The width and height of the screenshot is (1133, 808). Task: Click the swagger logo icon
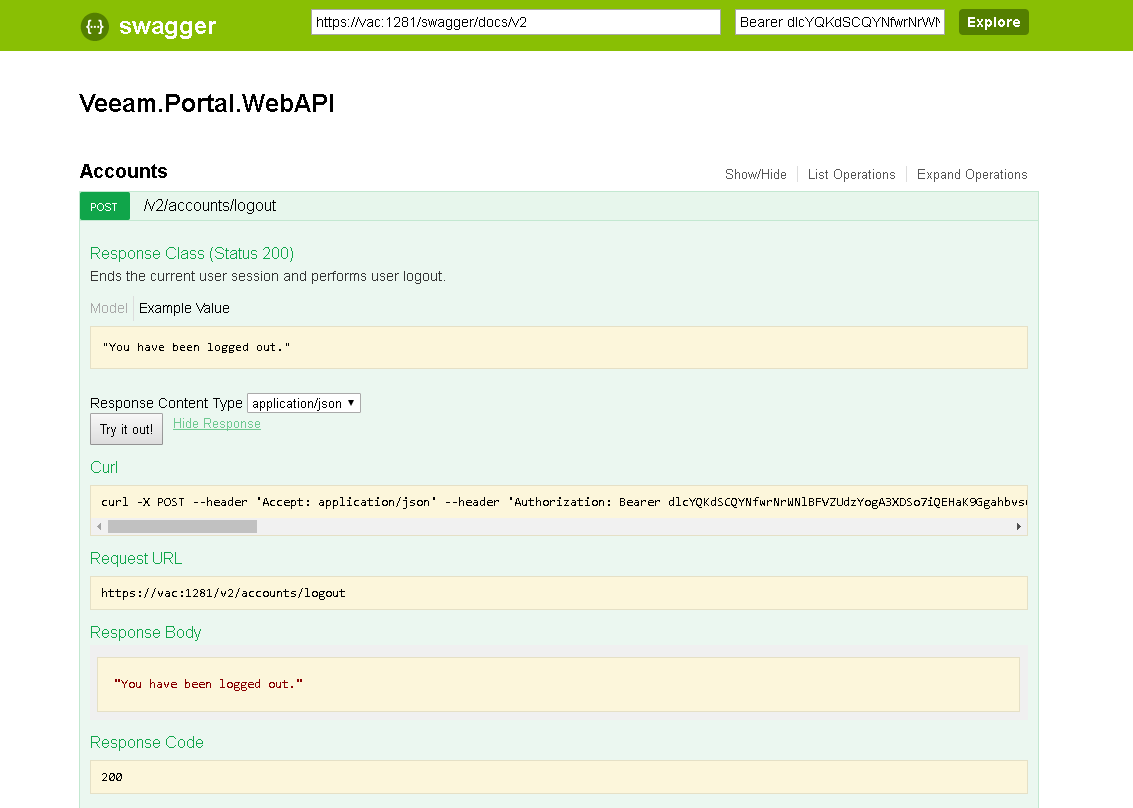click(x=94, y=27)
